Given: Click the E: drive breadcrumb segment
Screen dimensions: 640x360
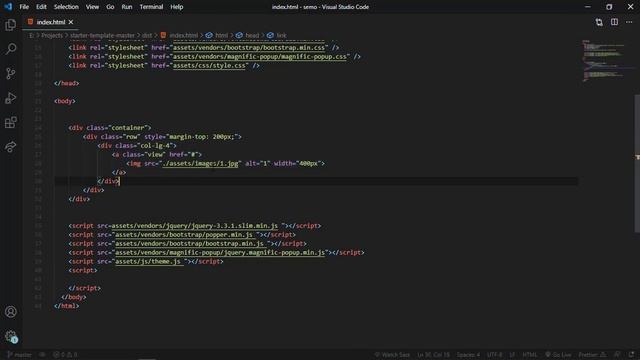Looking at the screenshot, I should tap(31, 36).
